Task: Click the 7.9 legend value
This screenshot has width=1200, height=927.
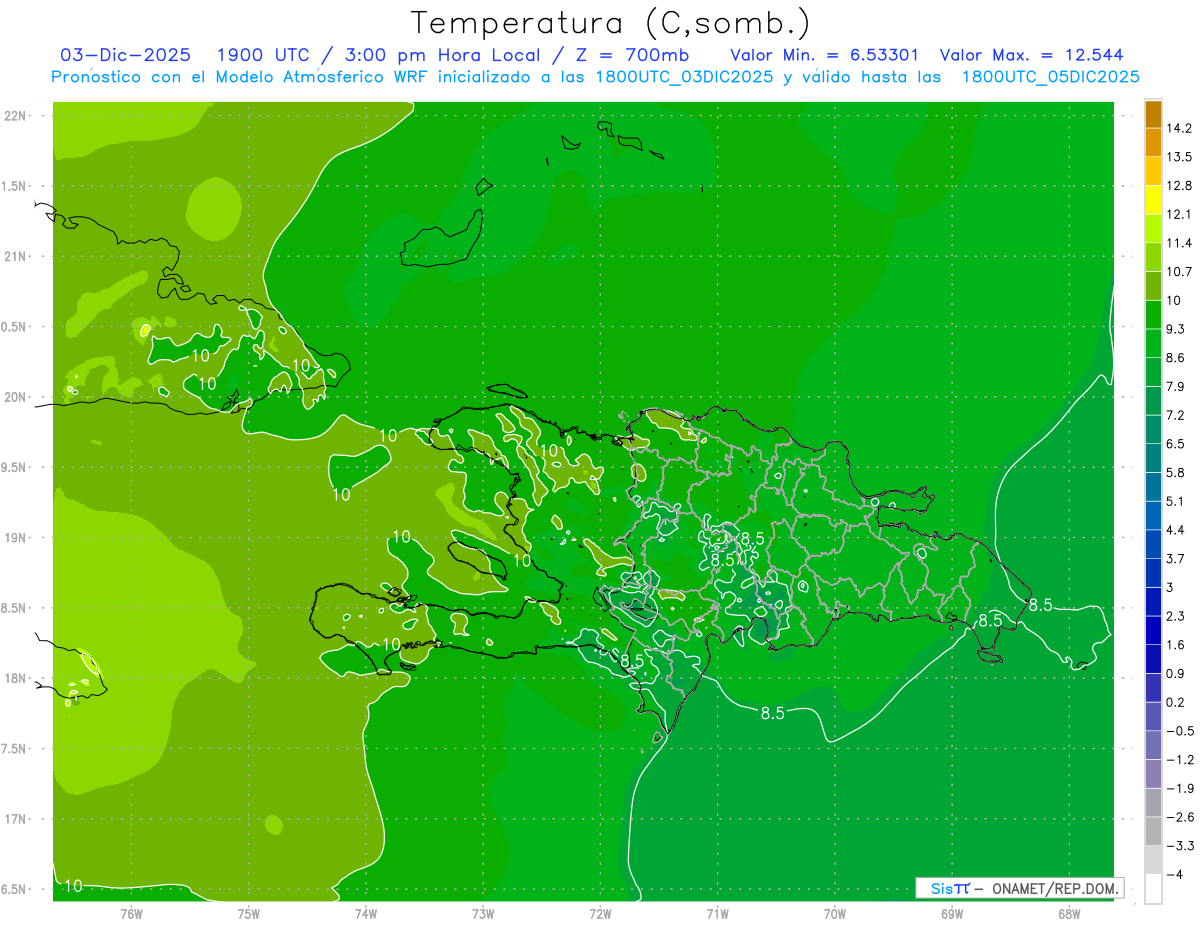Action: click(1176, 386)
